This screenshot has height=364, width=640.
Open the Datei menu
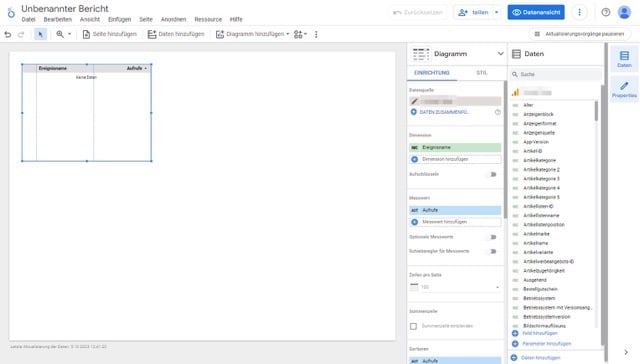point(28,20)
